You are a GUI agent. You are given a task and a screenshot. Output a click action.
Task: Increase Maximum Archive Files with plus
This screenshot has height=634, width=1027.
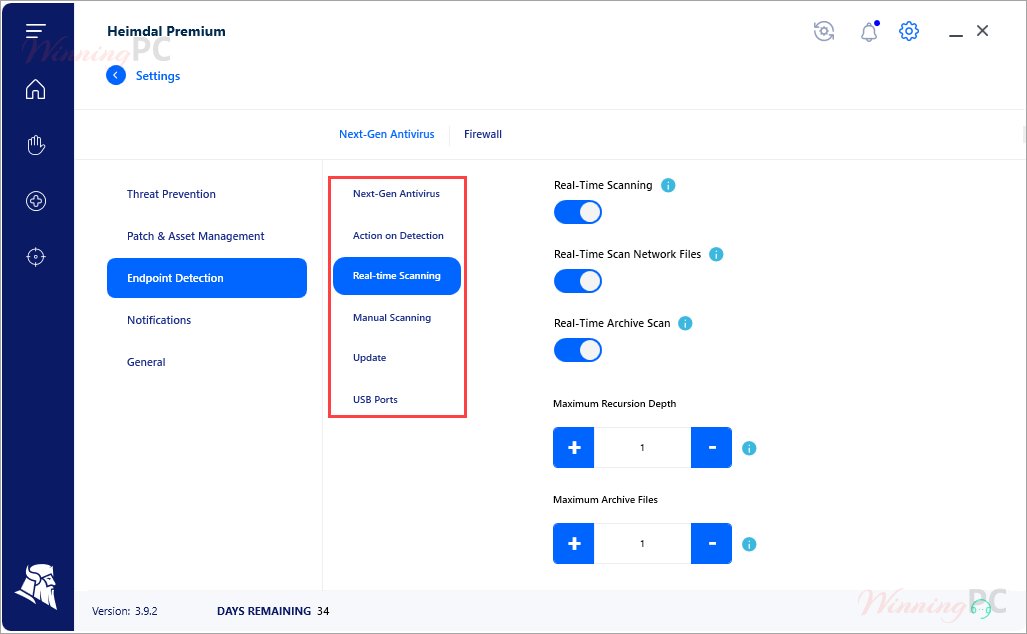click(x=574, y=543)
